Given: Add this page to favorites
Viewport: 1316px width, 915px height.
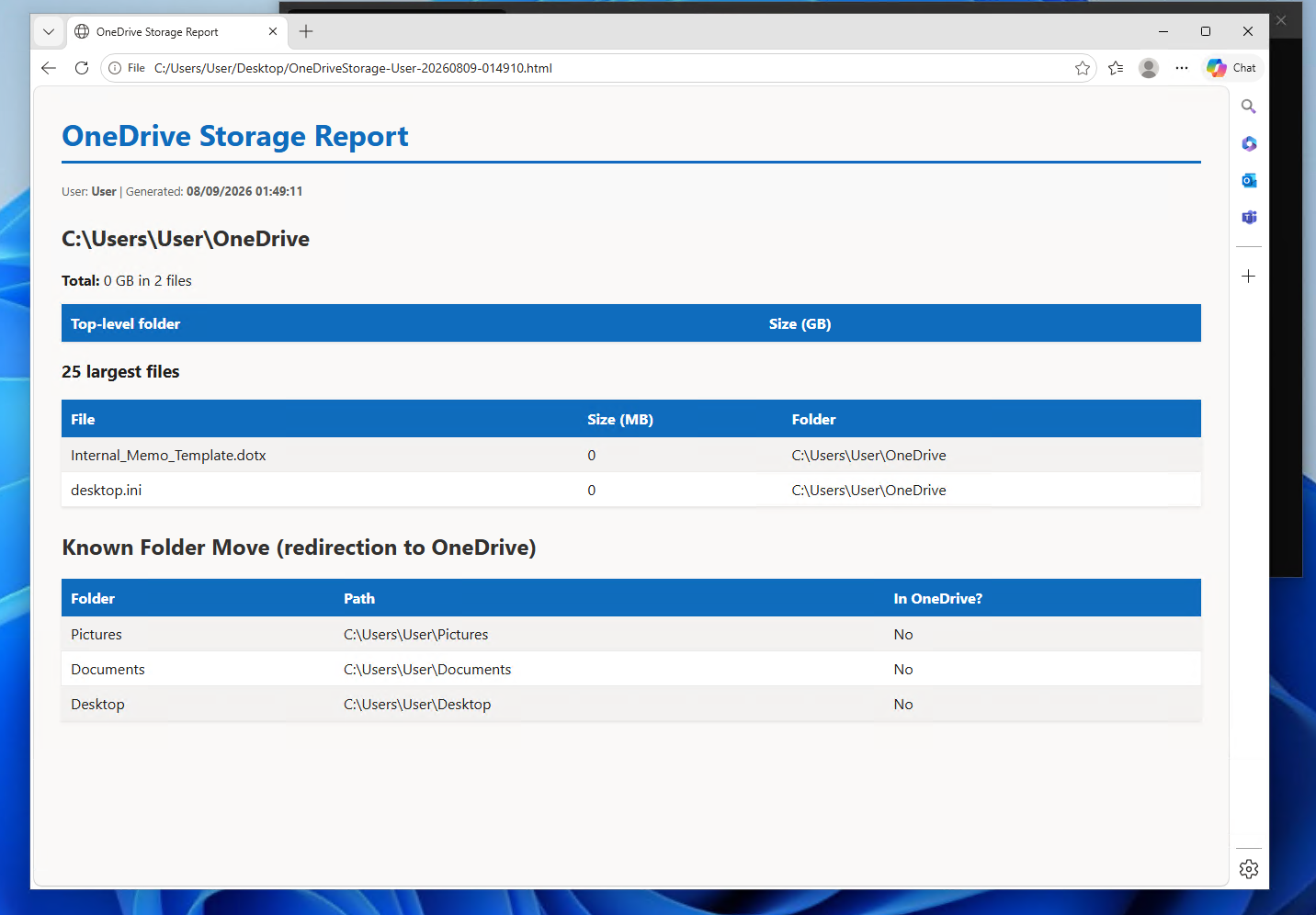Looking at the screenshot, I should [1083, 68].
